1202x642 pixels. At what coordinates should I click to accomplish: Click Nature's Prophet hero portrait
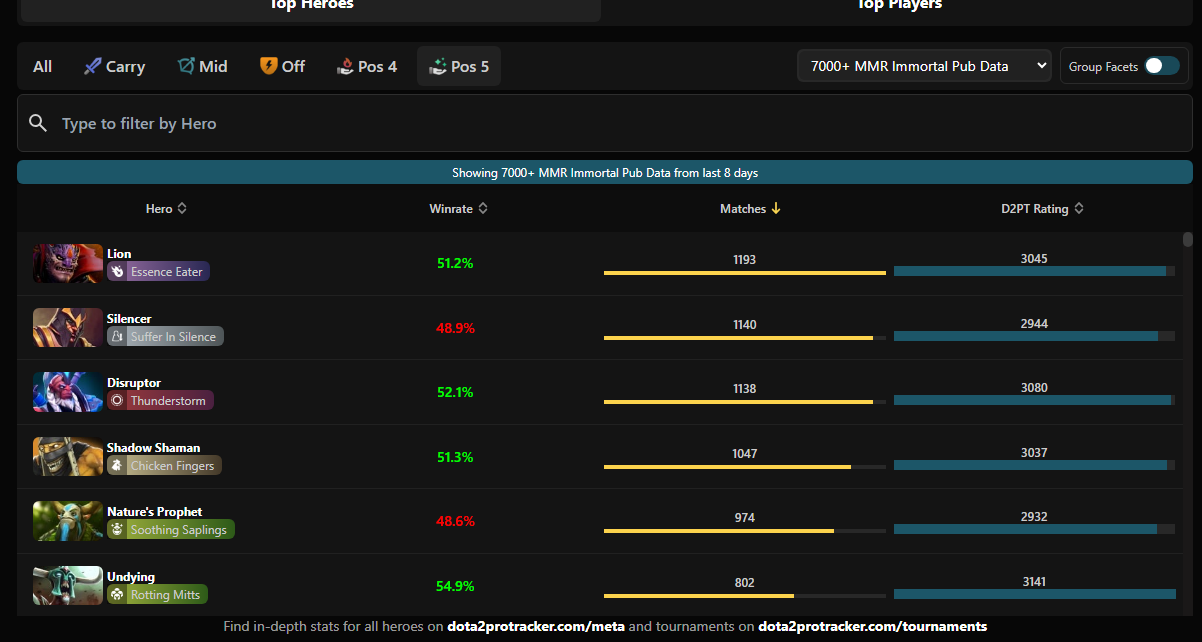(x=68, y=521)
